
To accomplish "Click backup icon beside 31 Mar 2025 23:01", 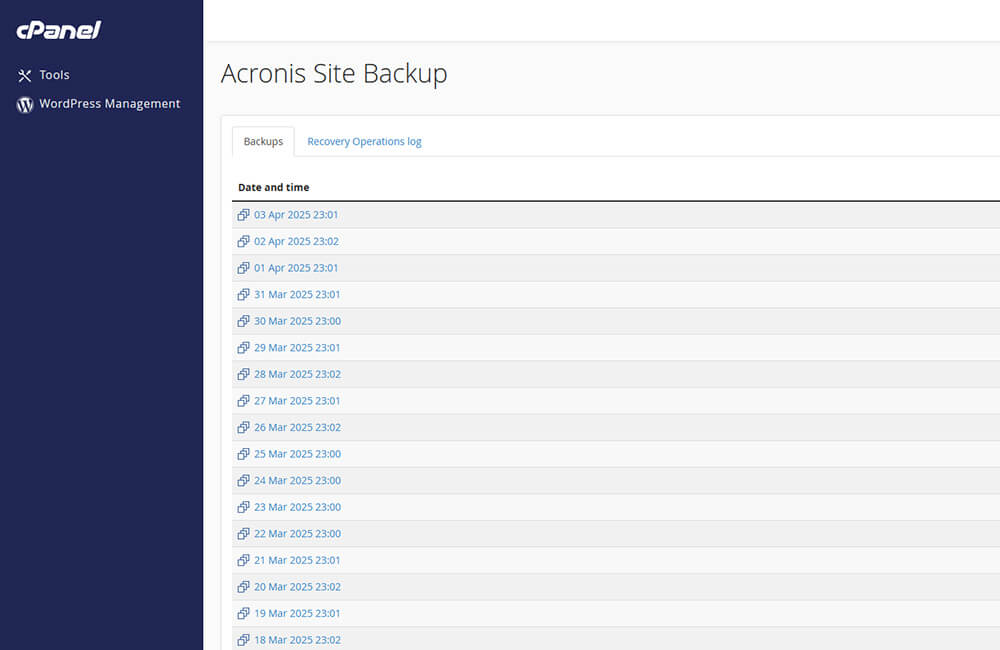I will click(243, 295).
